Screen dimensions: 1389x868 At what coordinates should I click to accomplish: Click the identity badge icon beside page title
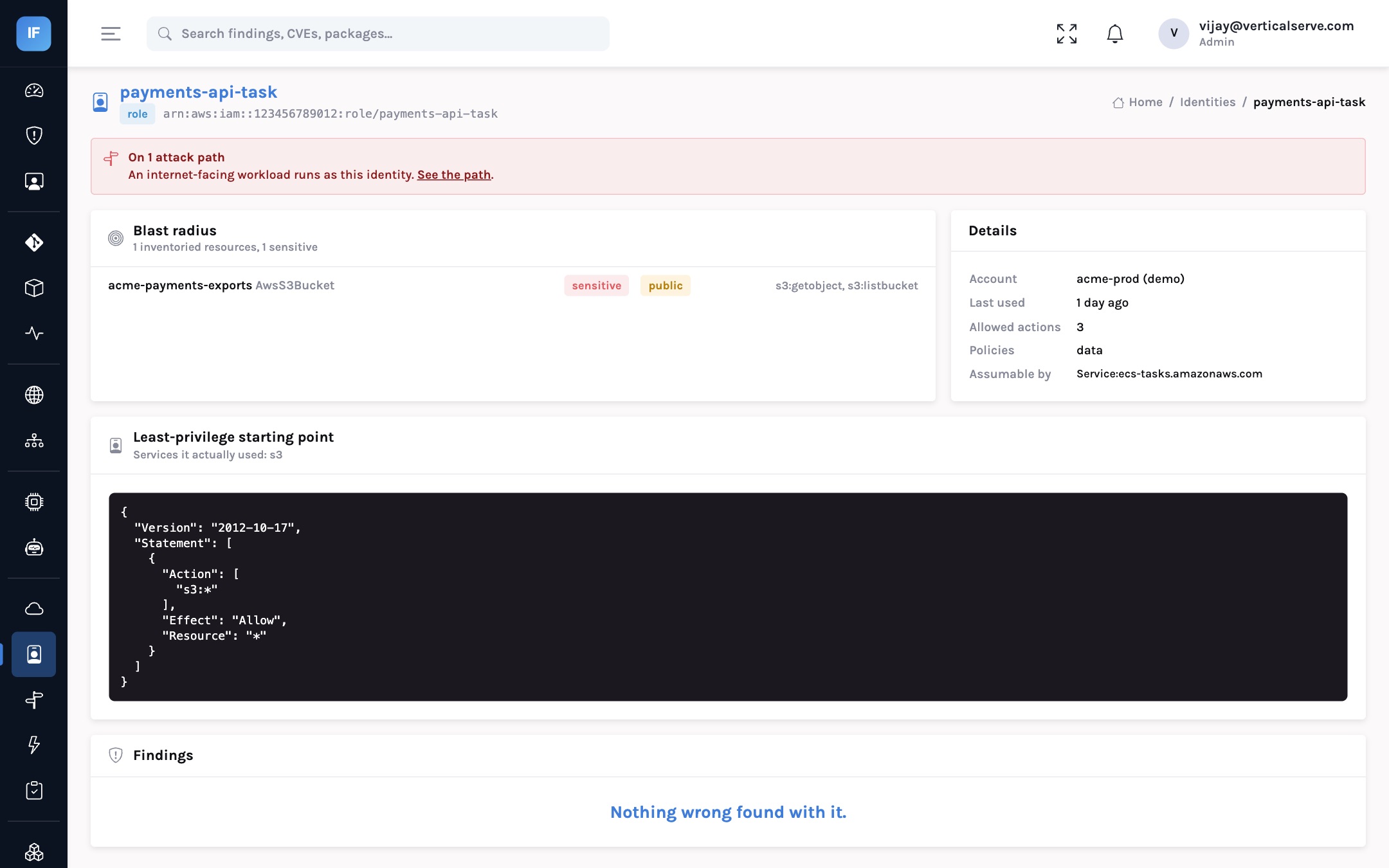[100, 102]
